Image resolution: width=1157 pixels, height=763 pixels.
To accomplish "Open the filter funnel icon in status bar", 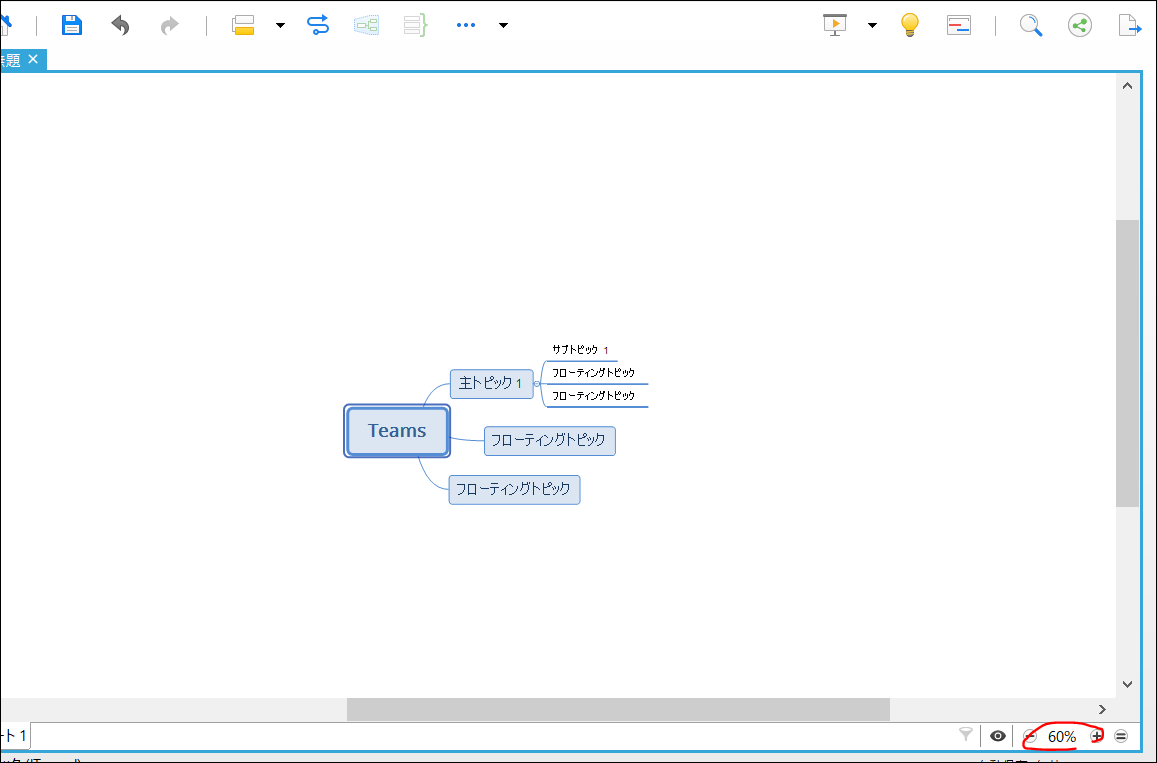I will pyautogui.click(x=965, y=734).
